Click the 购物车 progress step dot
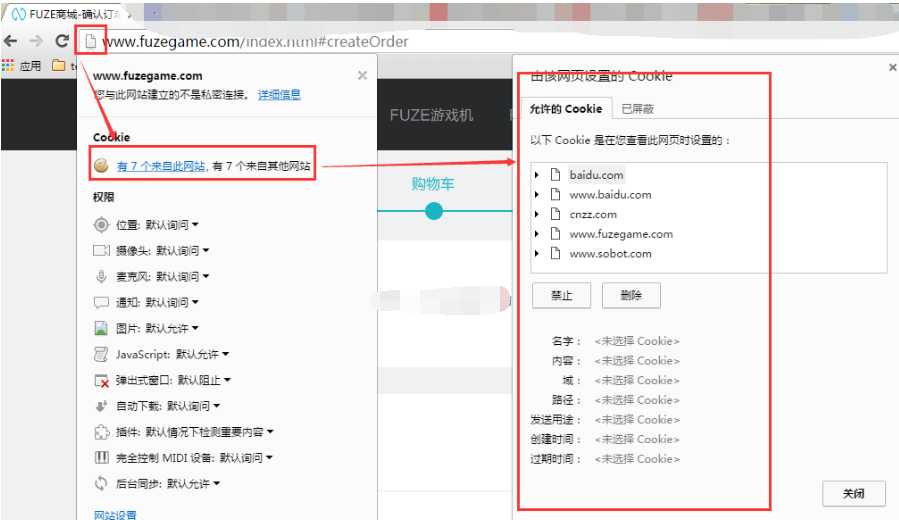899x520 pixels. click(x=434, y=211)
